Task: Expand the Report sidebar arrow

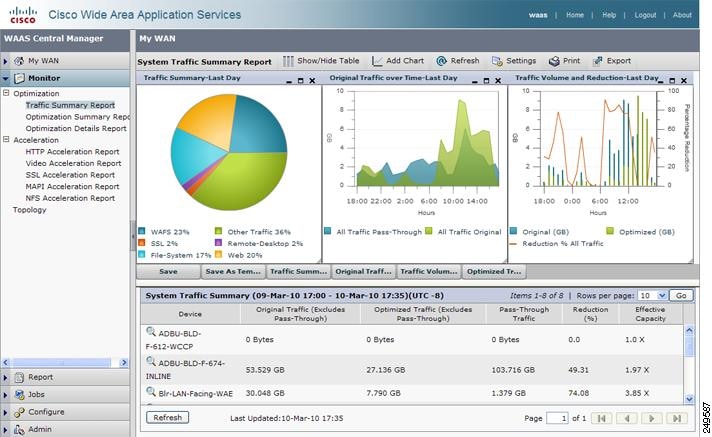Action: [5, 377]
